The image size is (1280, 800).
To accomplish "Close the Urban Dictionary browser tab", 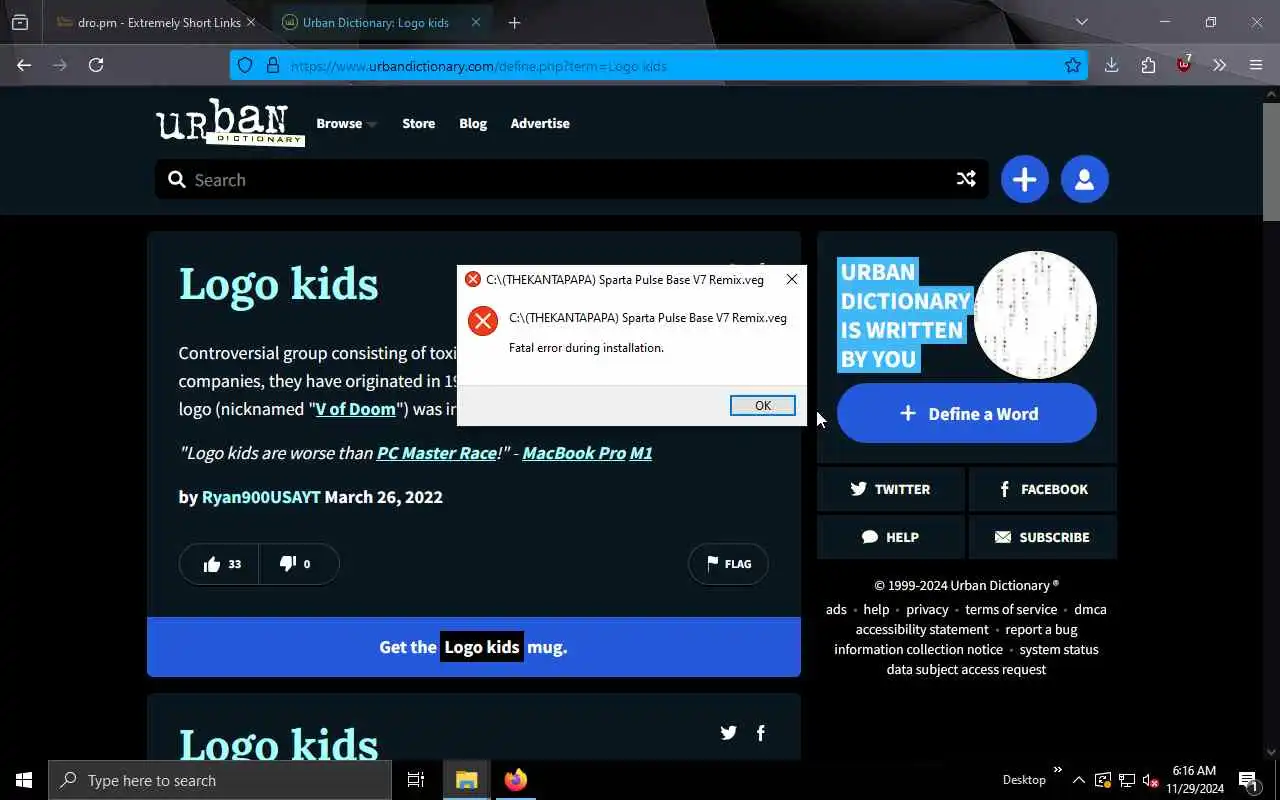I will (476, 22).
